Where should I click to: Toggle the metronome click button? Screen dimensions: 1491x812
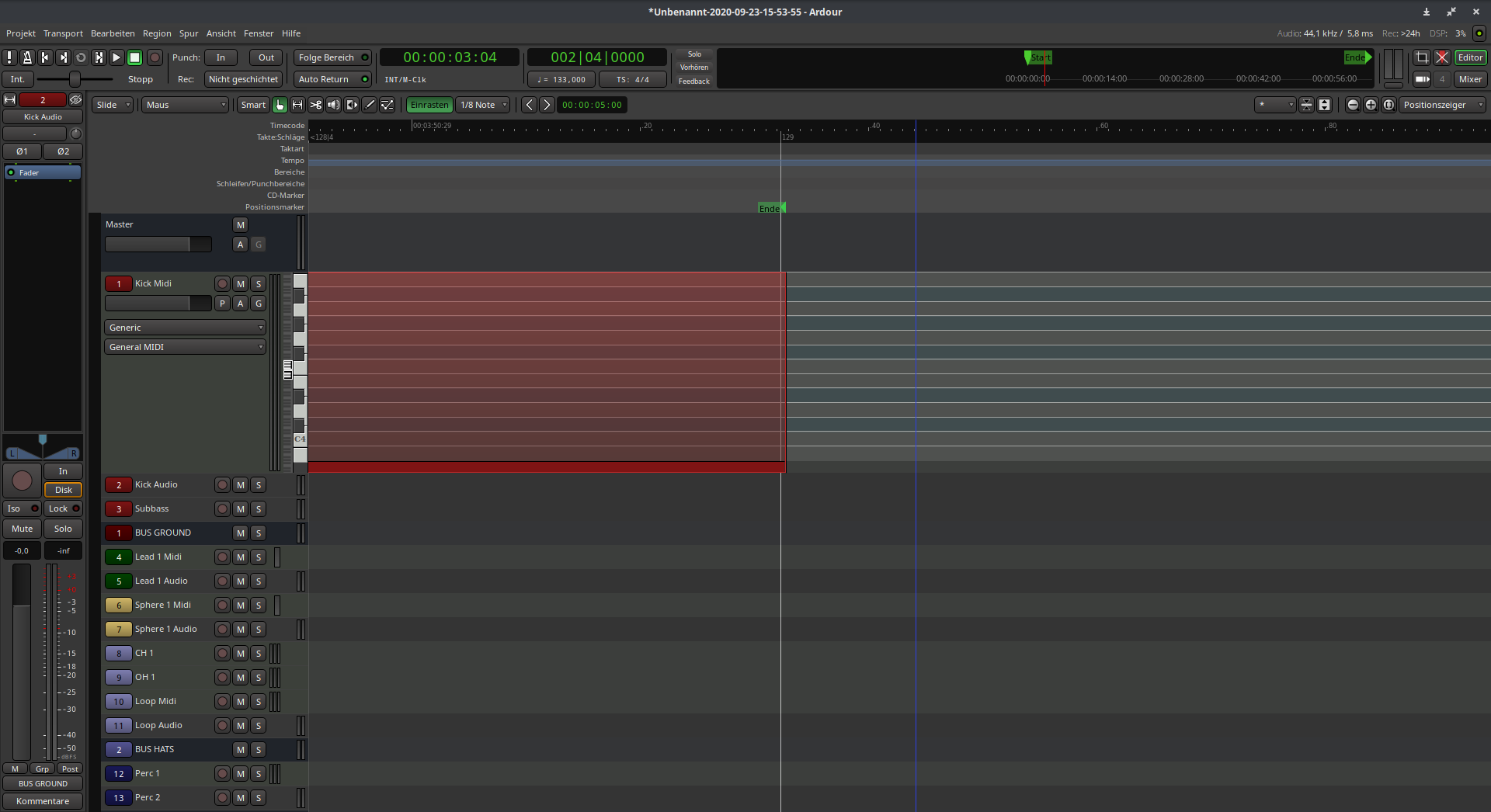click(27, 57)
